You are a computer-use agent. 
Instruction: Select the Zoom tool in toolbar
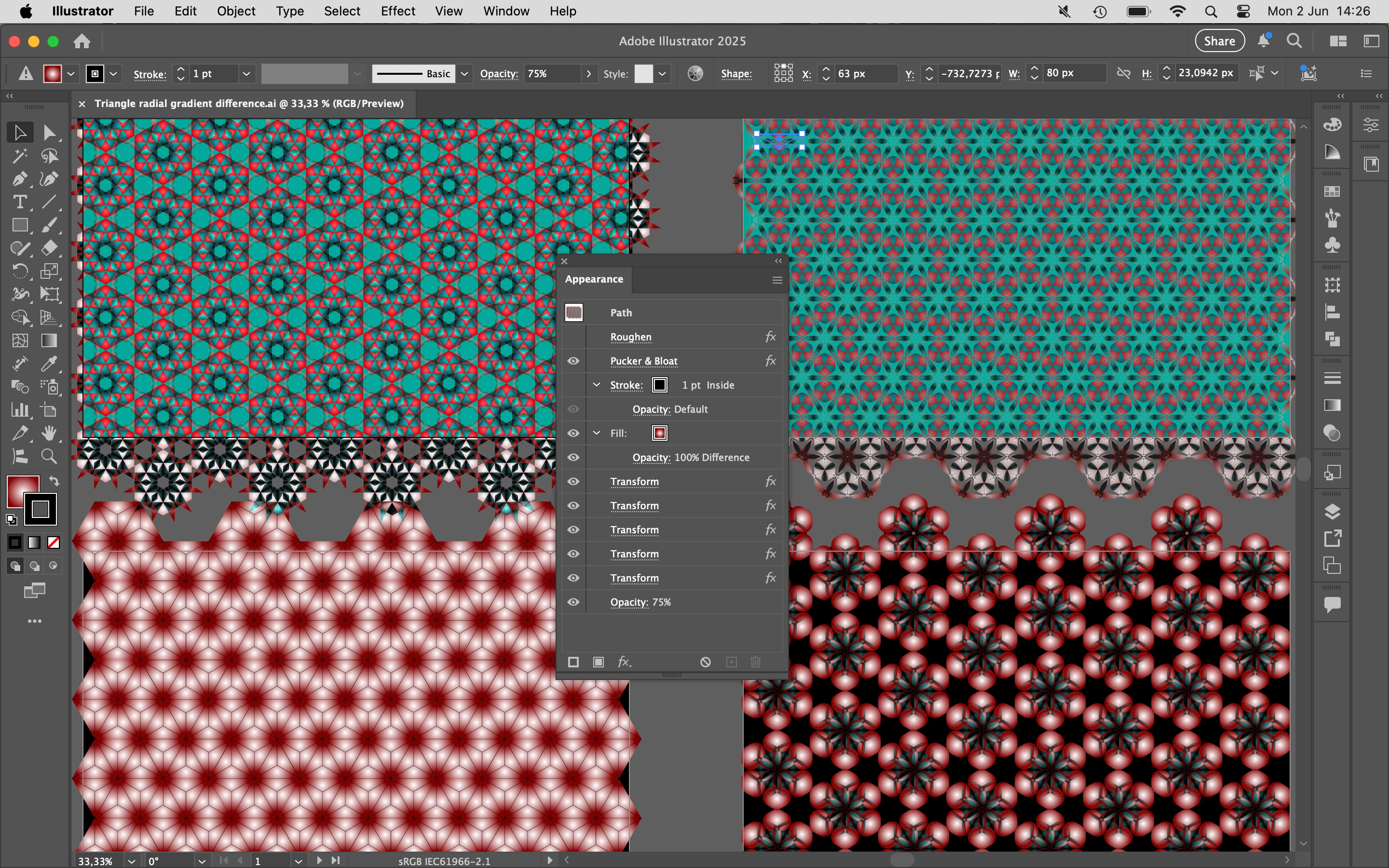pos(49,456)
